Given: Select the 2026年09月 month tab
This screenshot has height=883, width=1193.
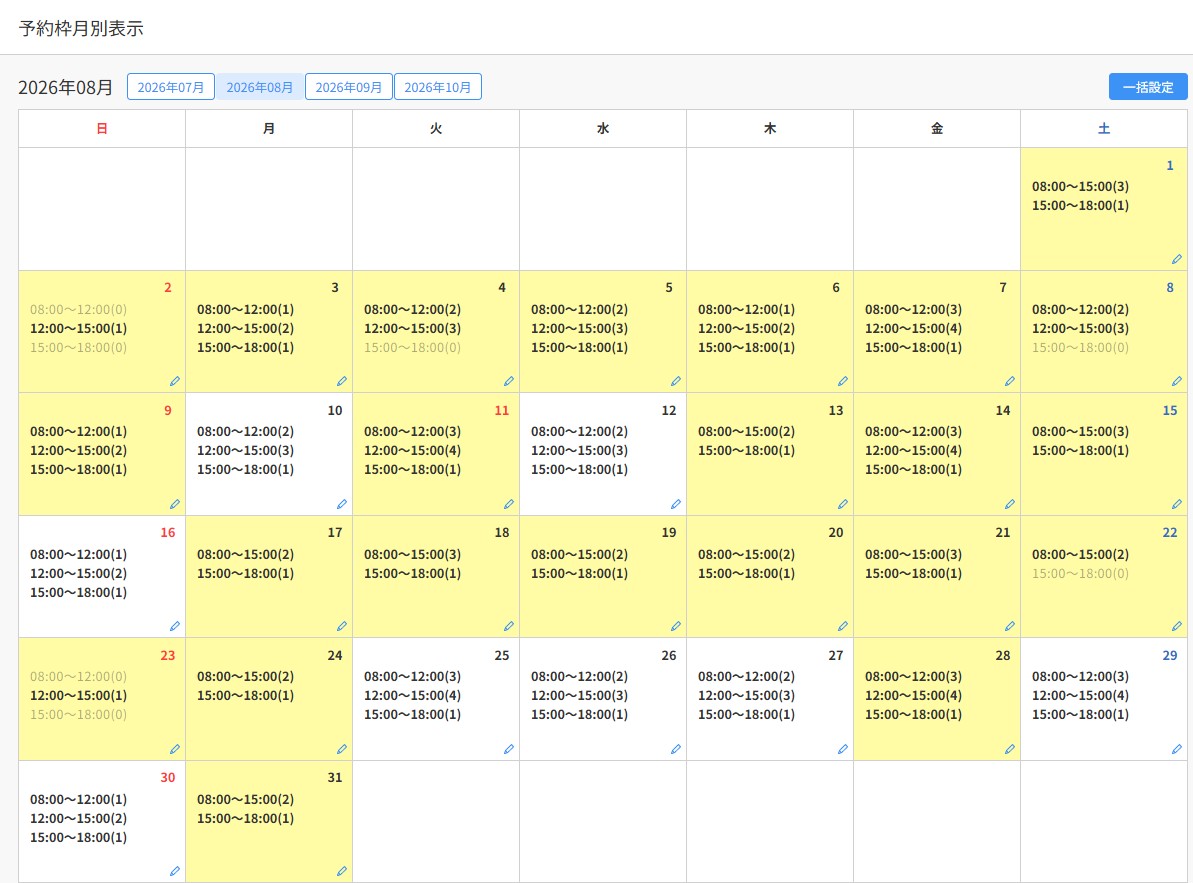Looking at the screenshot, I should point(348,87).
